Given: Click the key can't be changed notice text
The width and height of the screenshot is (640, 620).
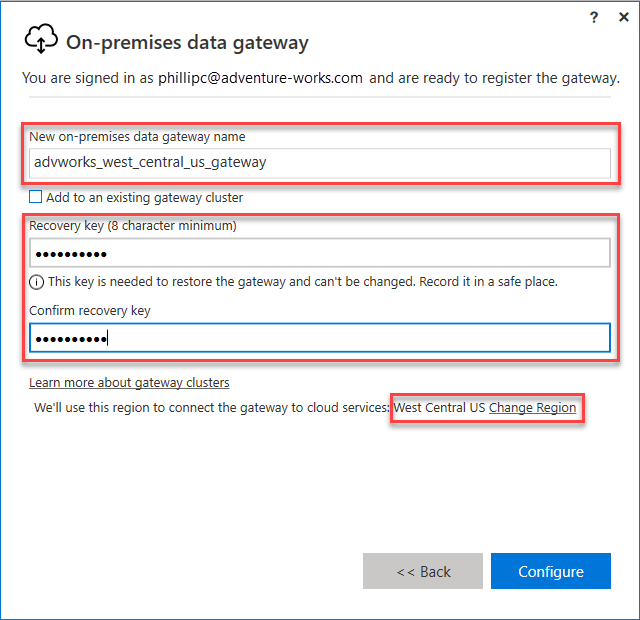Looking at the screenshot, I should click(302, 281).
